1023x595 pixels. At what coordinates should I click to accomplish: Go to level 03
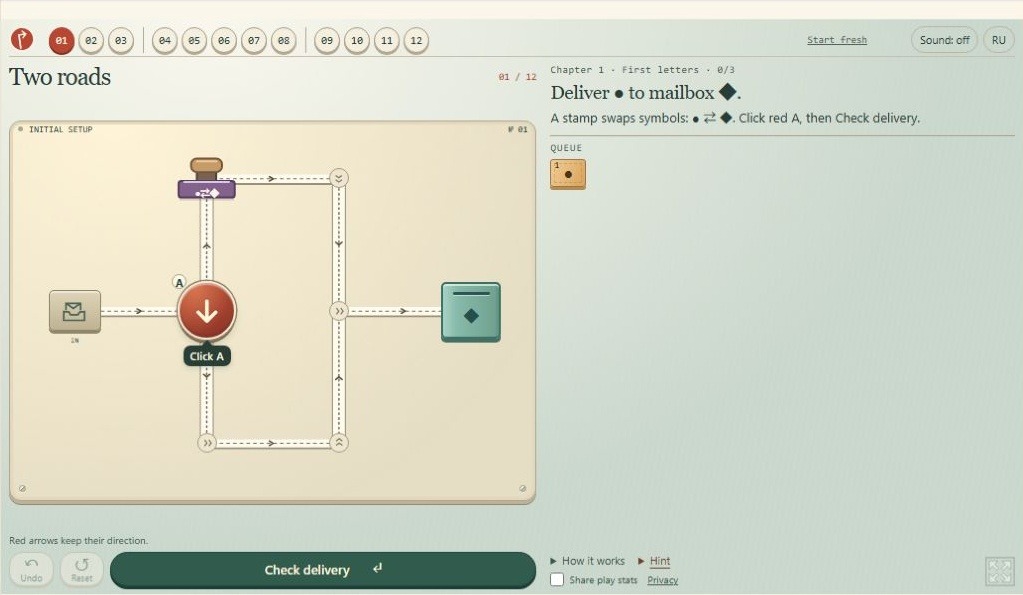tap(121, 40)
